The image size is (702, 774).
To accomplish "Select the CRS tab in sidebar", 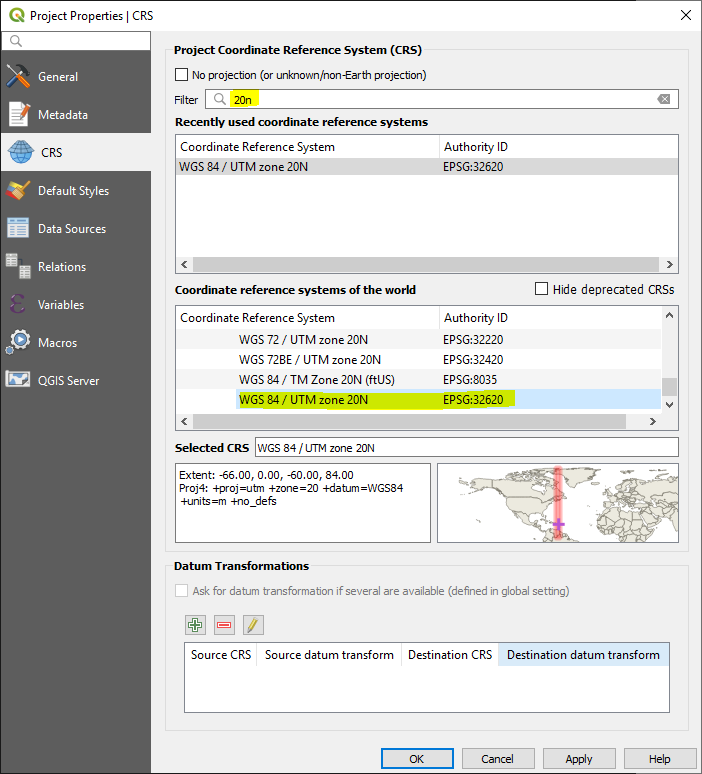I will [x=50, y=153].
